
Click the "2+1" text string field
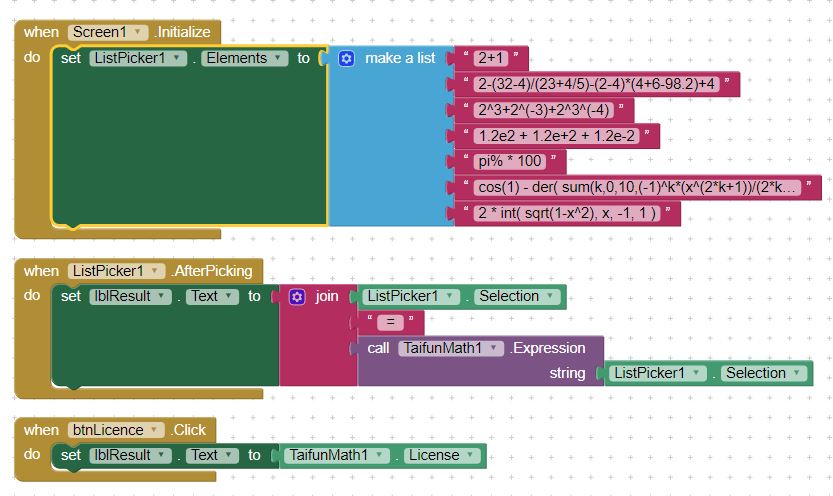tap(491, 59)
